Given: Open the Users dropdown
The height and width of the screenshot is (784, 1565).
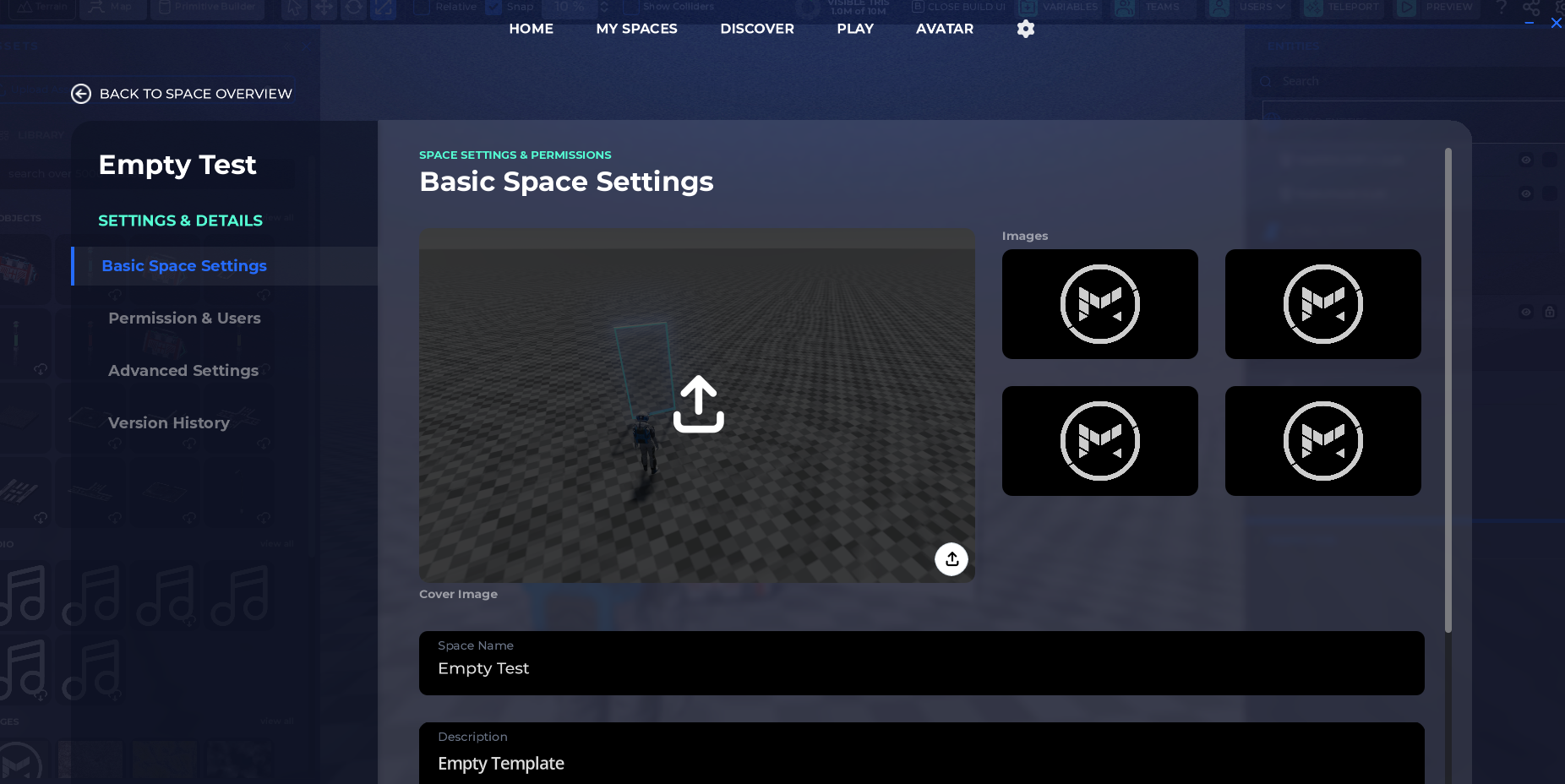Looking at the screenshot, I should point(1248,7).
